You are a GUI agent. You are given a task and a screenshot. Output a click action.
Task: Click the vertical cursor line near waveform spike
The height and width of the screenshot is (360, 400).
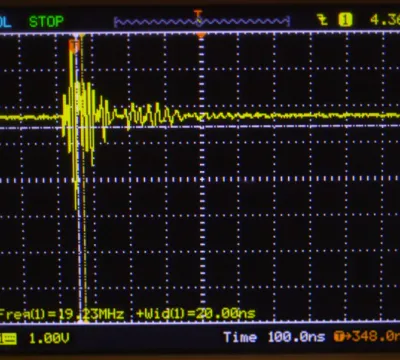[79, 178]
